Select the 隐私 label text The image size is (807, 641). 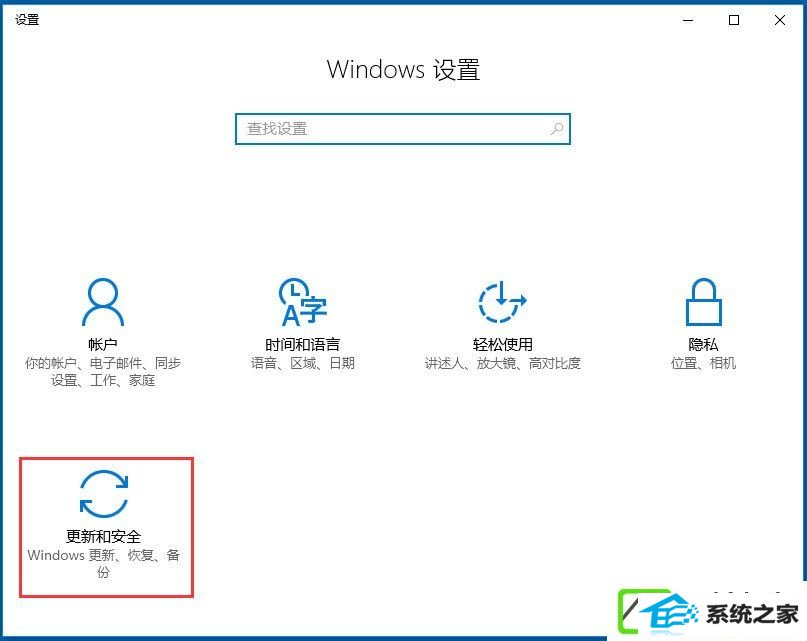click(x=704, y=344)
